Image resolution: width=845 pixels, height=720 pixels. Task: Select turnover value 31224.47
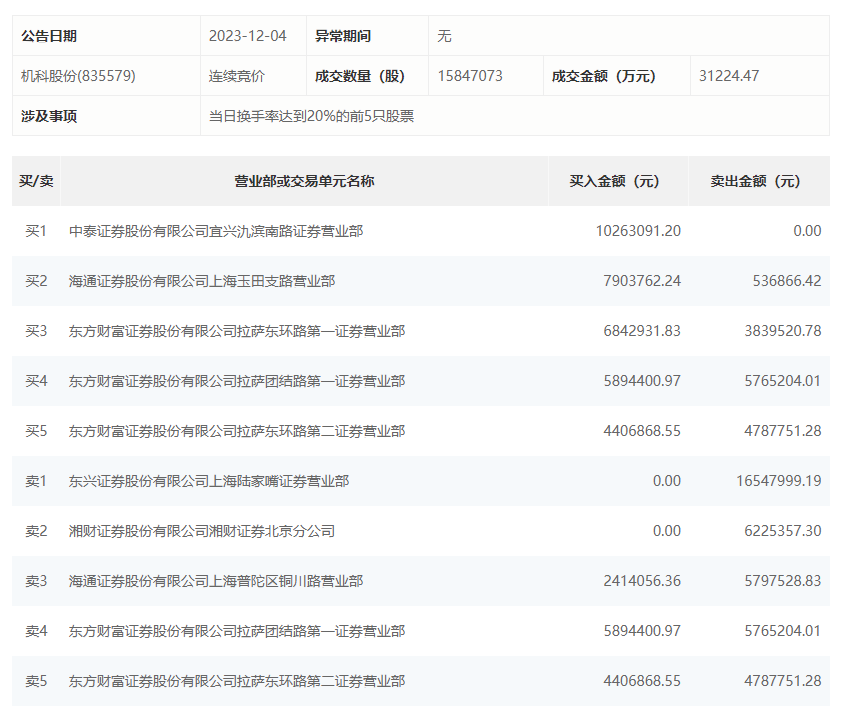click(x=729, y=76)
